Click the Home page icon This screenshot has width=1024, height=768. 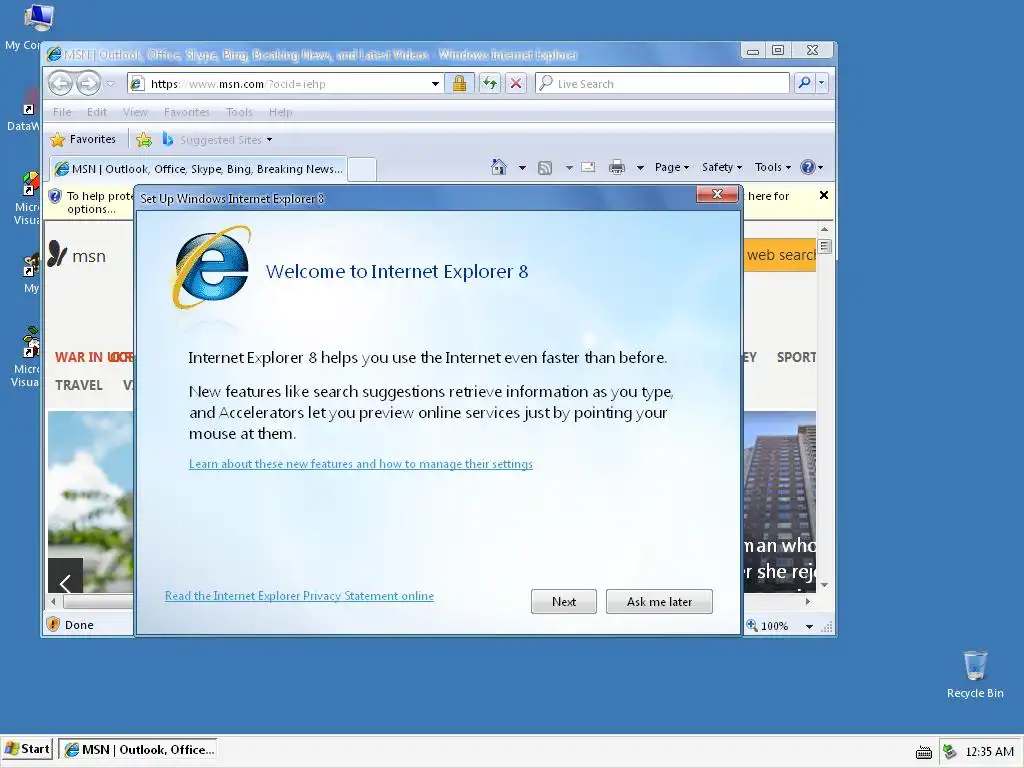click(499, 167)
